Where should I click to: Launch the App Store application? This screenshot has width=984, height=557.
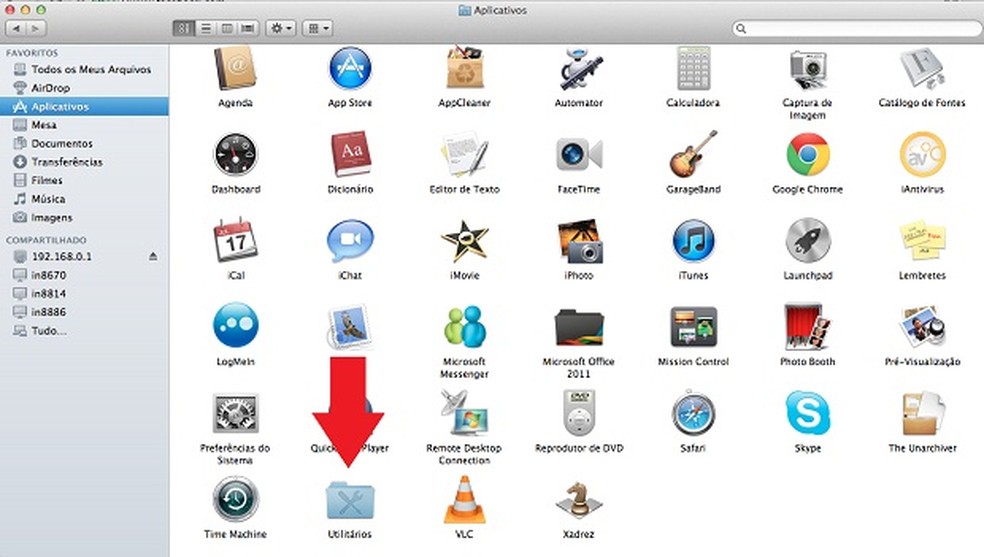[350, 68]
